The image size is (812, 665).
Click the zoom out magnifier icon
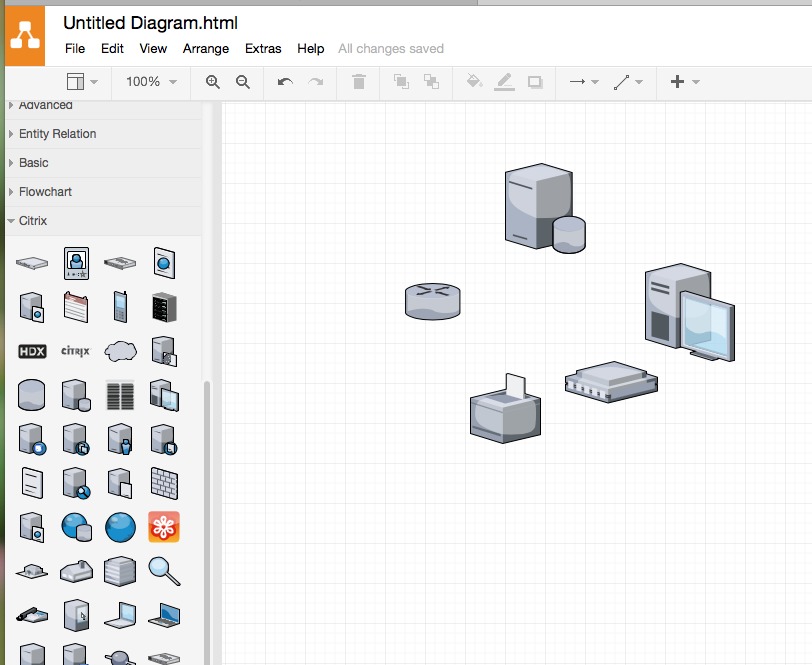[242, 82]
